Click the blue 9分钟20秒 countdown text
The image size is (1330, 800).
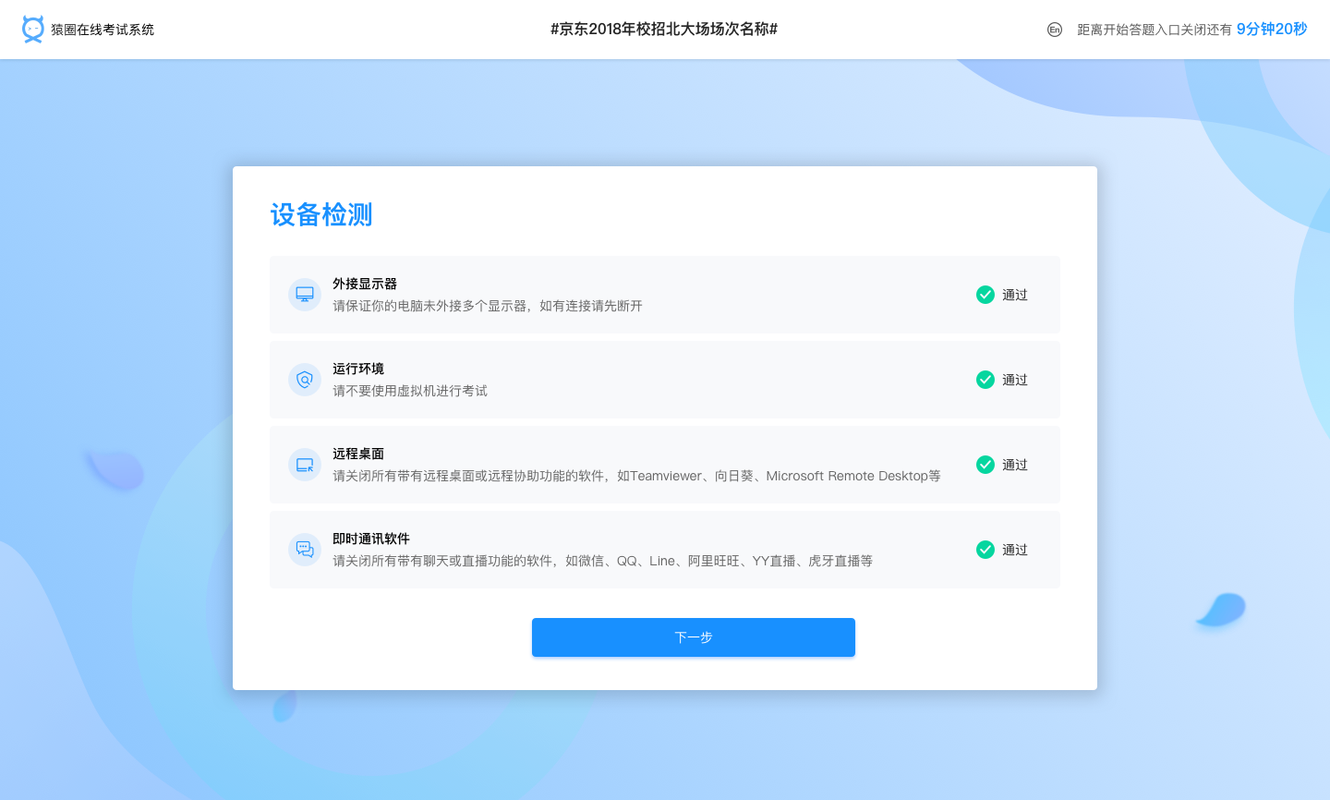pyautogui.click(x=1270, y=29)
